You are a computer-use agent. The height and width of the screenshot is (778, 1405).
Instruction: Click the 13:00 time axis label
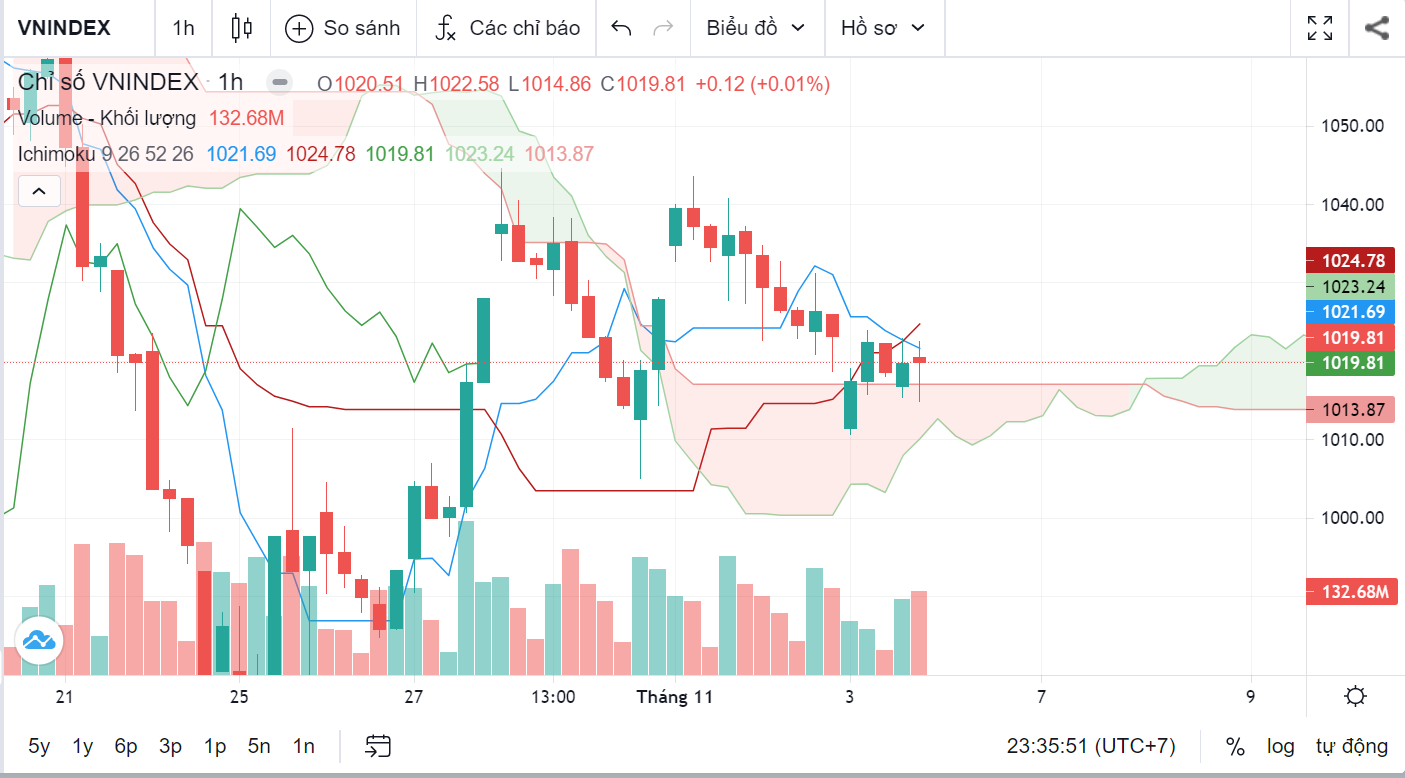coord(553,697)
